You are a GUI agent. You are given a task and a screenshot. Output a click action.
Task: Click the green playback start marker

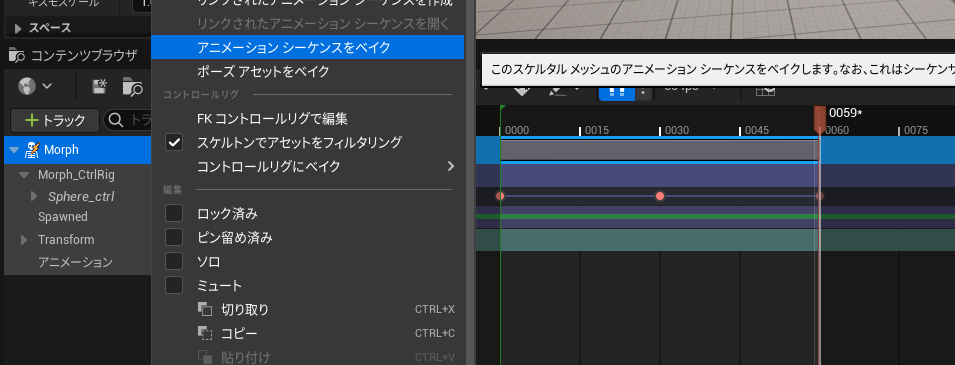click(x=502, y=108)
